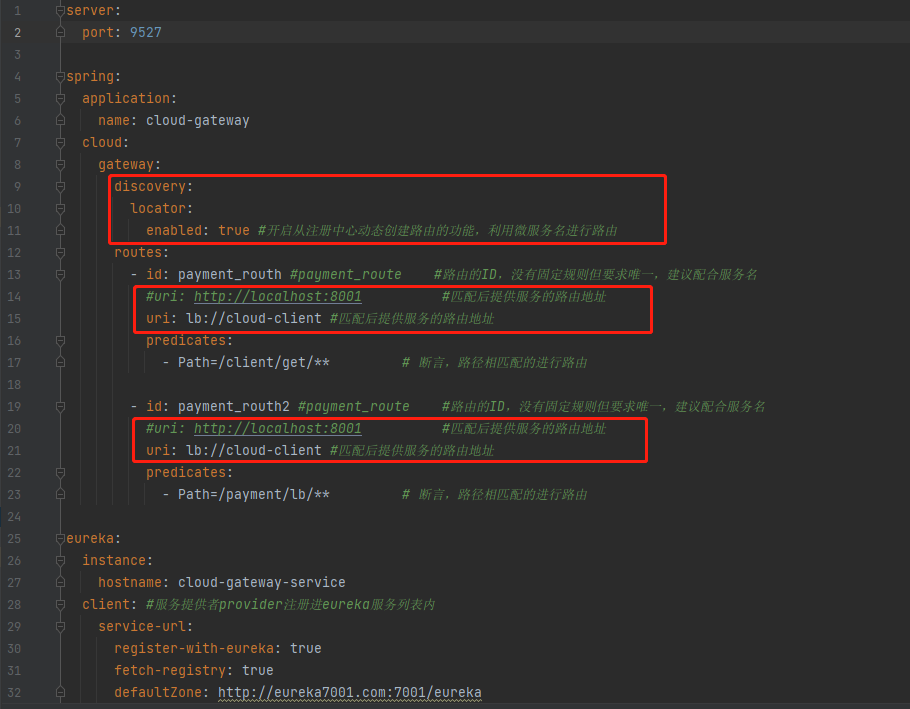Image resolution: width=910 pixels, height=709 pixels.
Task: Open the commented http://localhost:8001 link on line 14
Action: [277, 296]
